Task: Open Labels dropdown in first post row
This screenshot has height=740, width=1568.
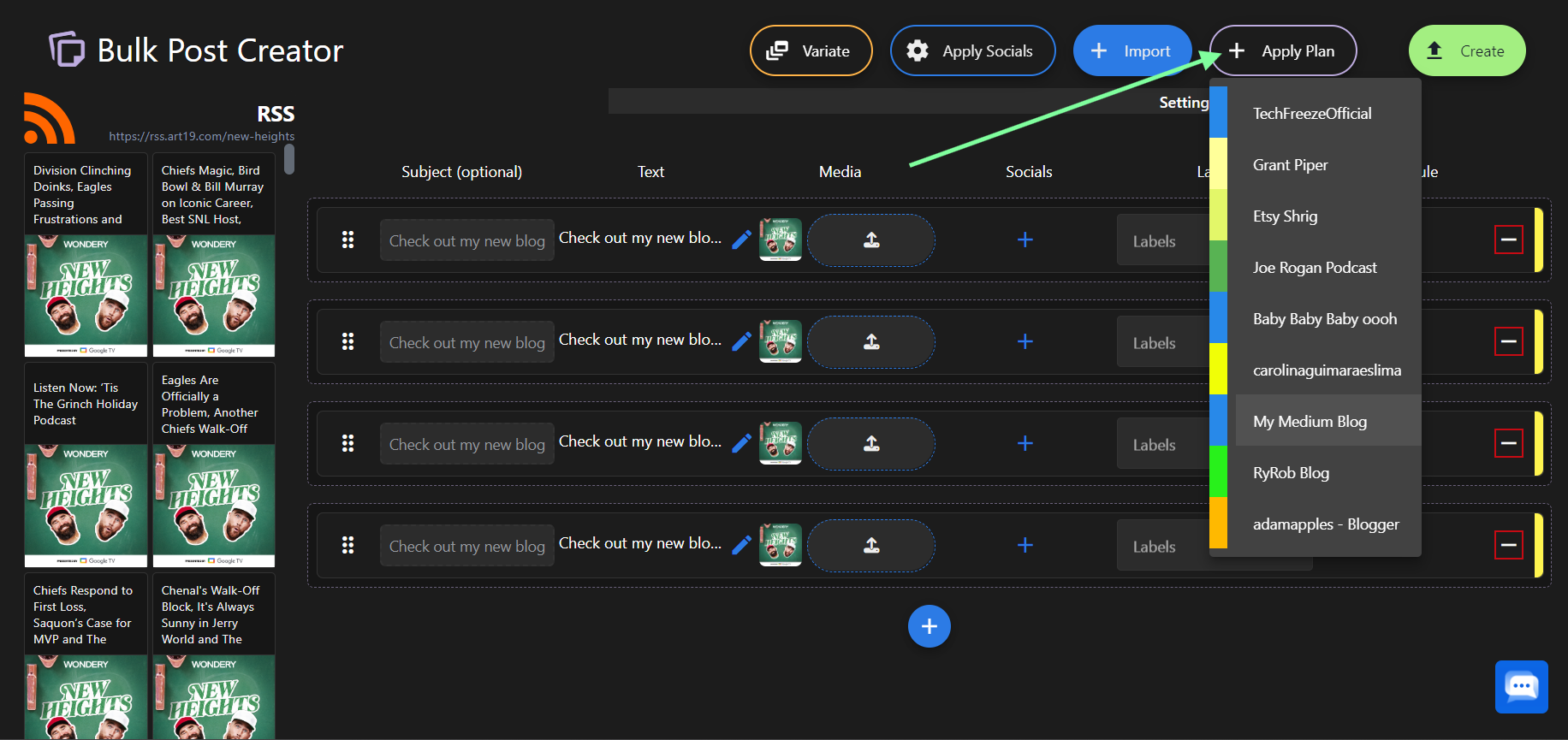Action: coord(1162,240)
